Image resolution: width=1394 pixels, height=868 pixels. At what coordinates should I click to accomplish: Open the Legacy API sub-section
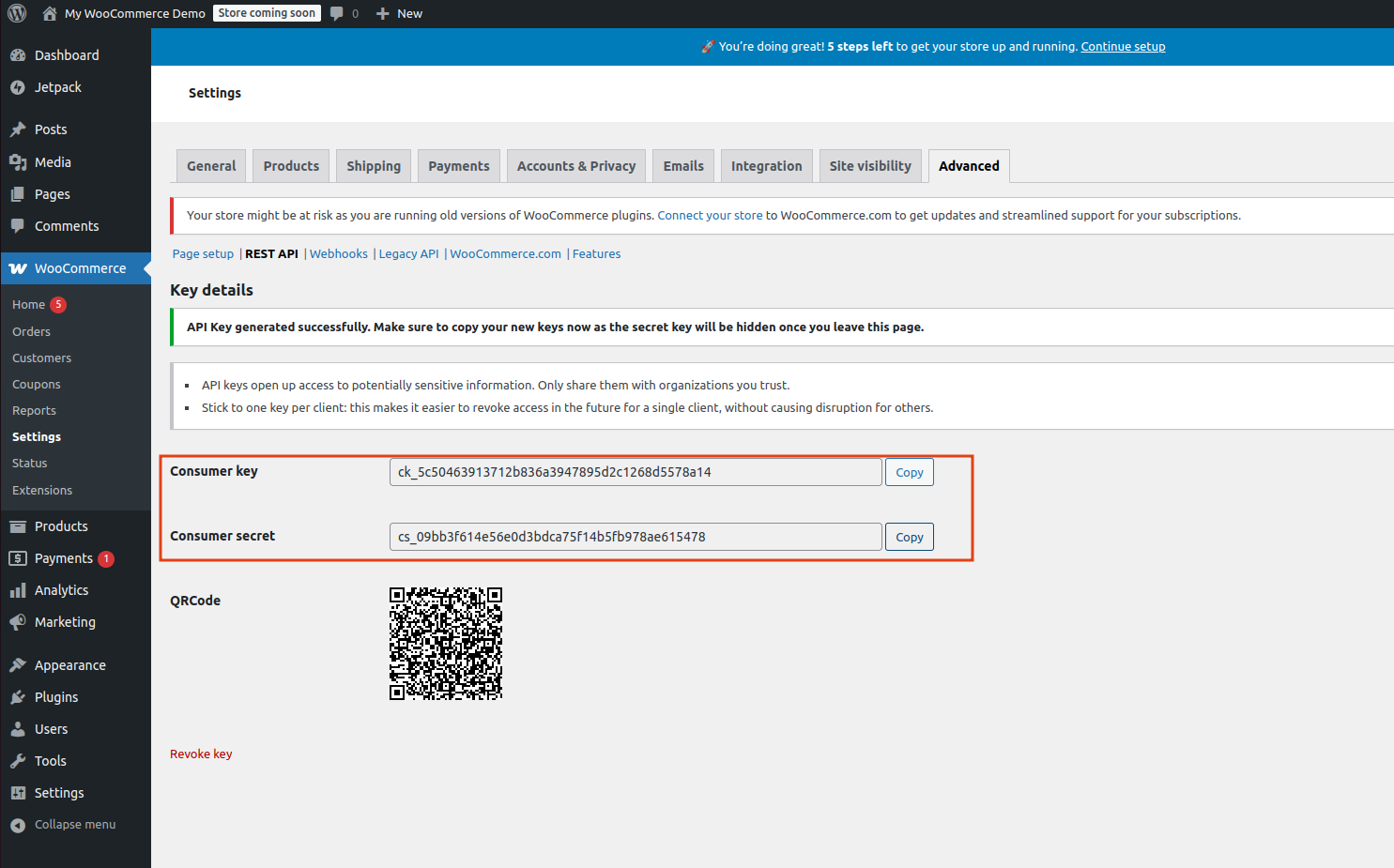point(408,254)
